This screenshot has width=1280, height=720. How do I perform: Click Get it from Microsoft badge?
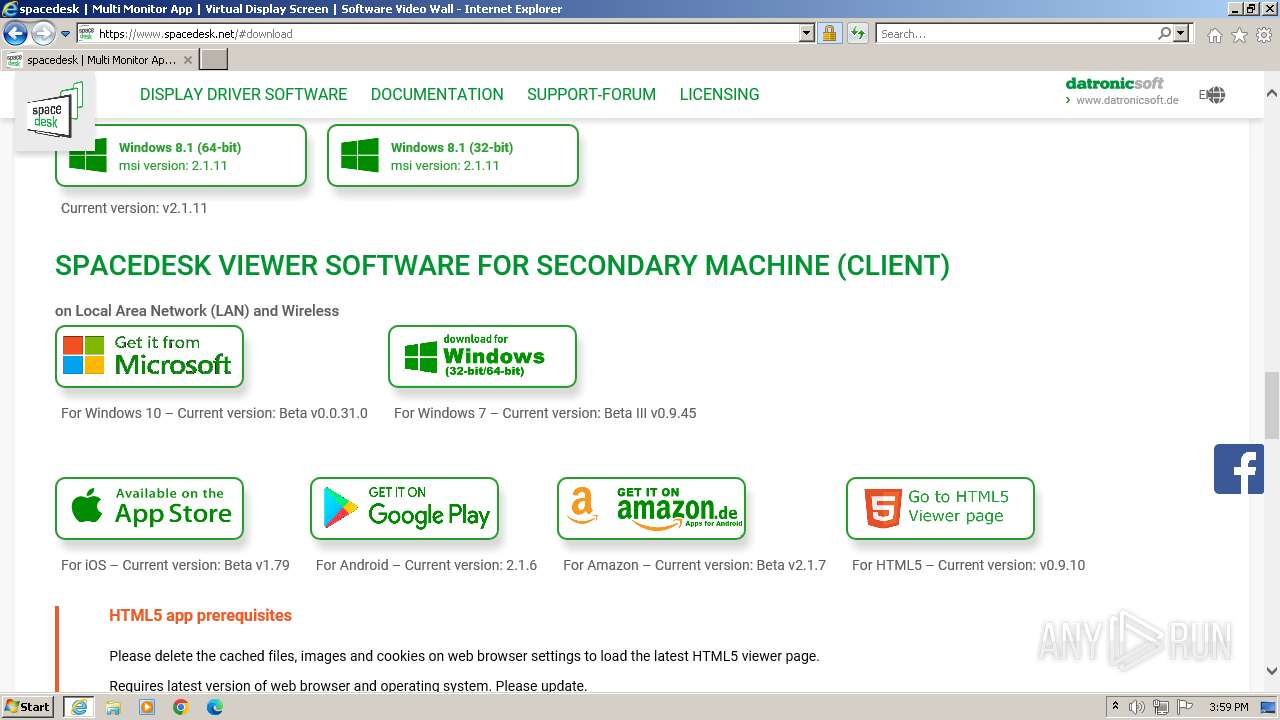click(x=149, y=356)
